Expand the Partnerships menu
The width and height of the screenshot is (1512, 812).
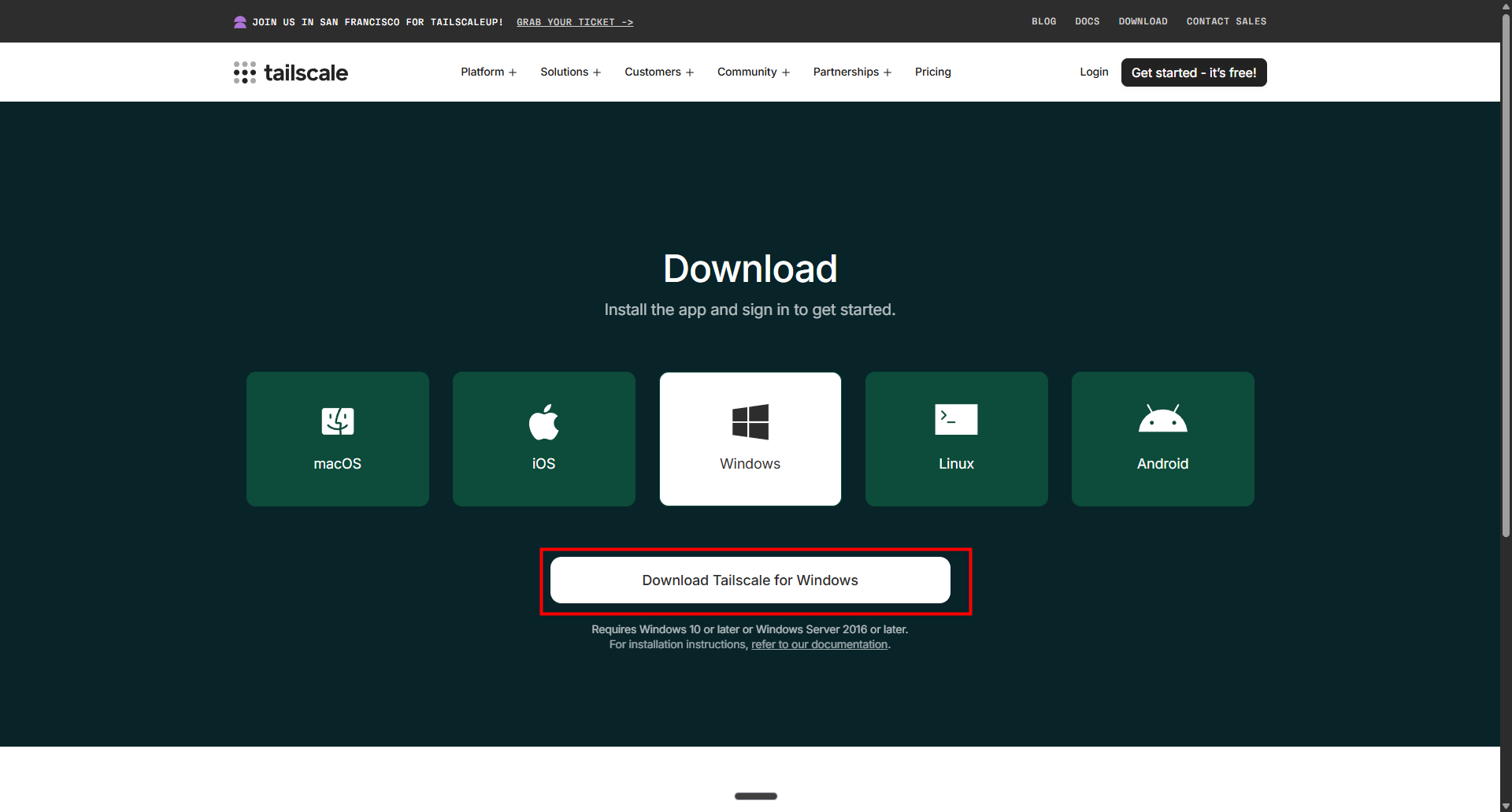pyautogui.click(x=853, y=72)
